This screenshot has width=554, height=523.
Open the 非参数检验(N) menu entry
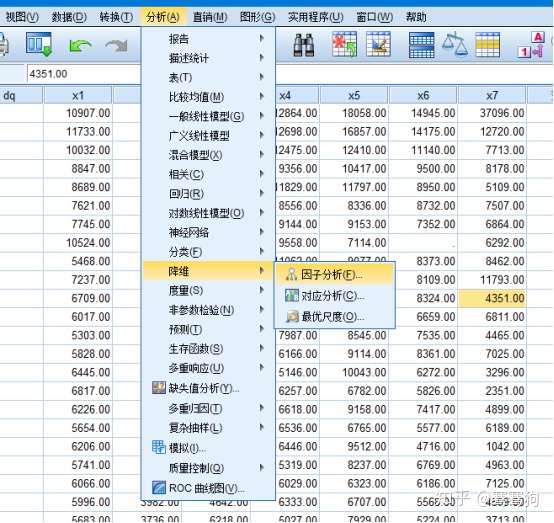click(208, 310)
